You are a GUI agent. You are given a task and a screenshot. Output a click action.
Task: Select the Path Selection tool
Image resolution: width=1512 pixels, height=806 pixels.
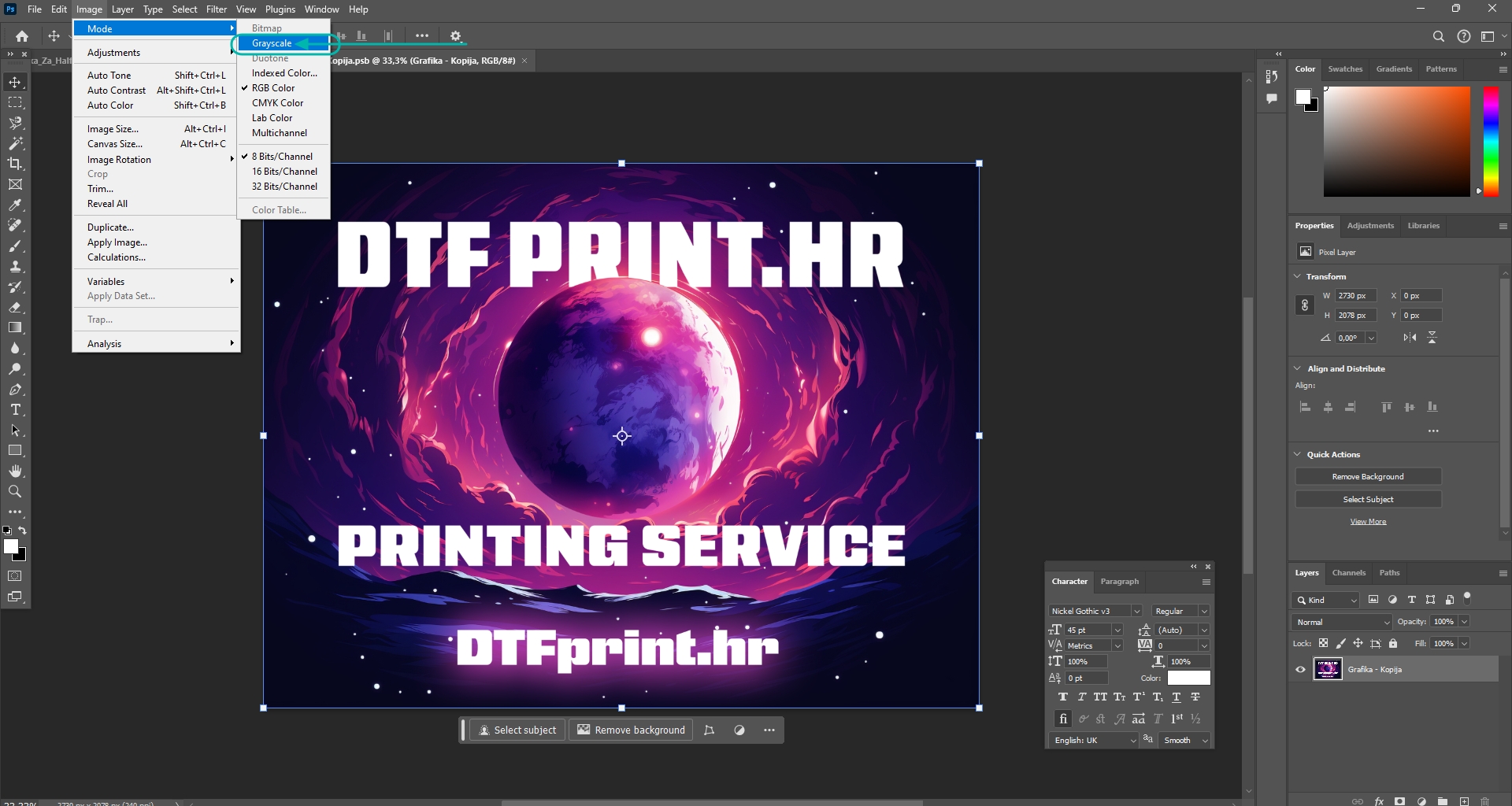point(15,430)
